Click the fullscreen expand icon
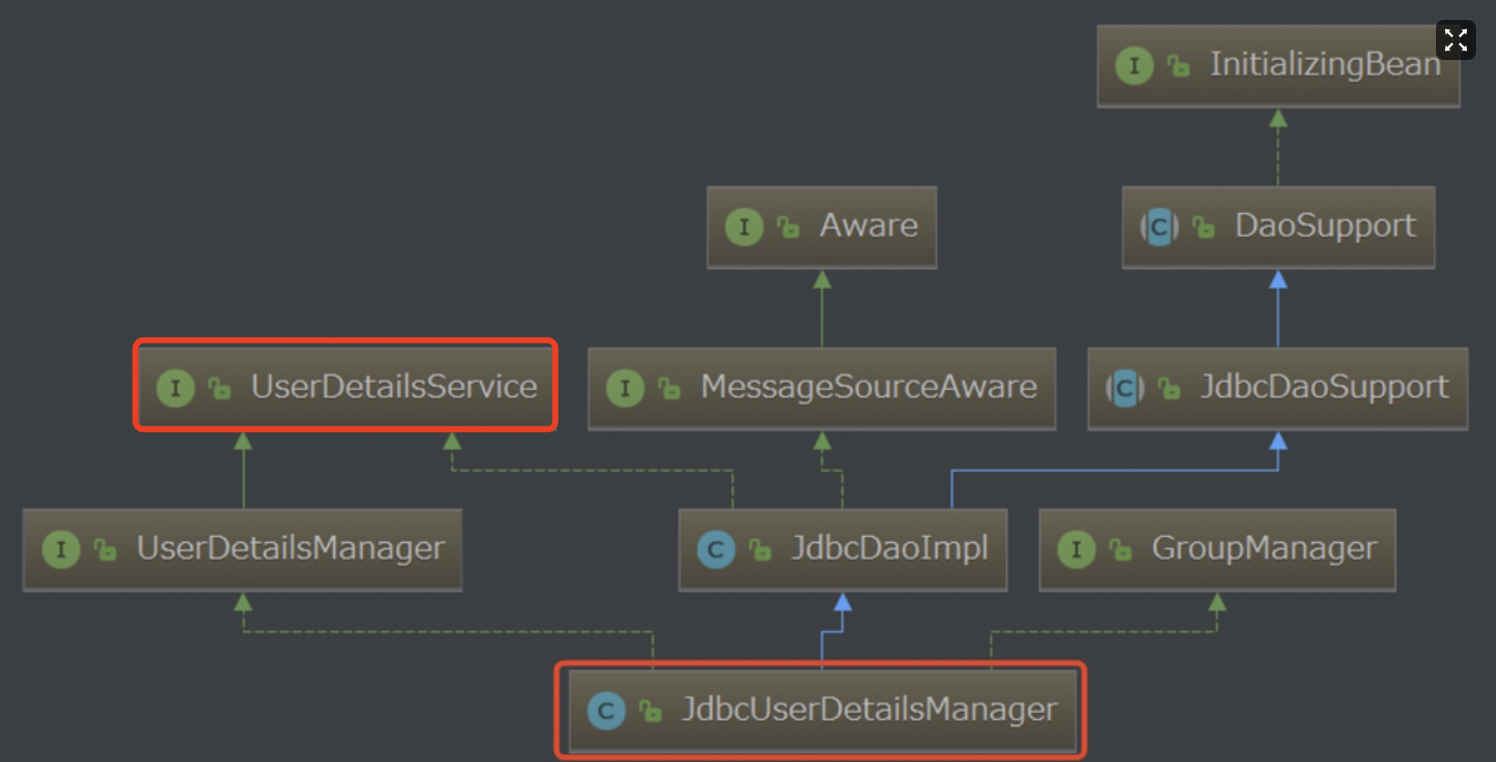Viewport: 1496px width, 762px height. tap(1455, 40)
